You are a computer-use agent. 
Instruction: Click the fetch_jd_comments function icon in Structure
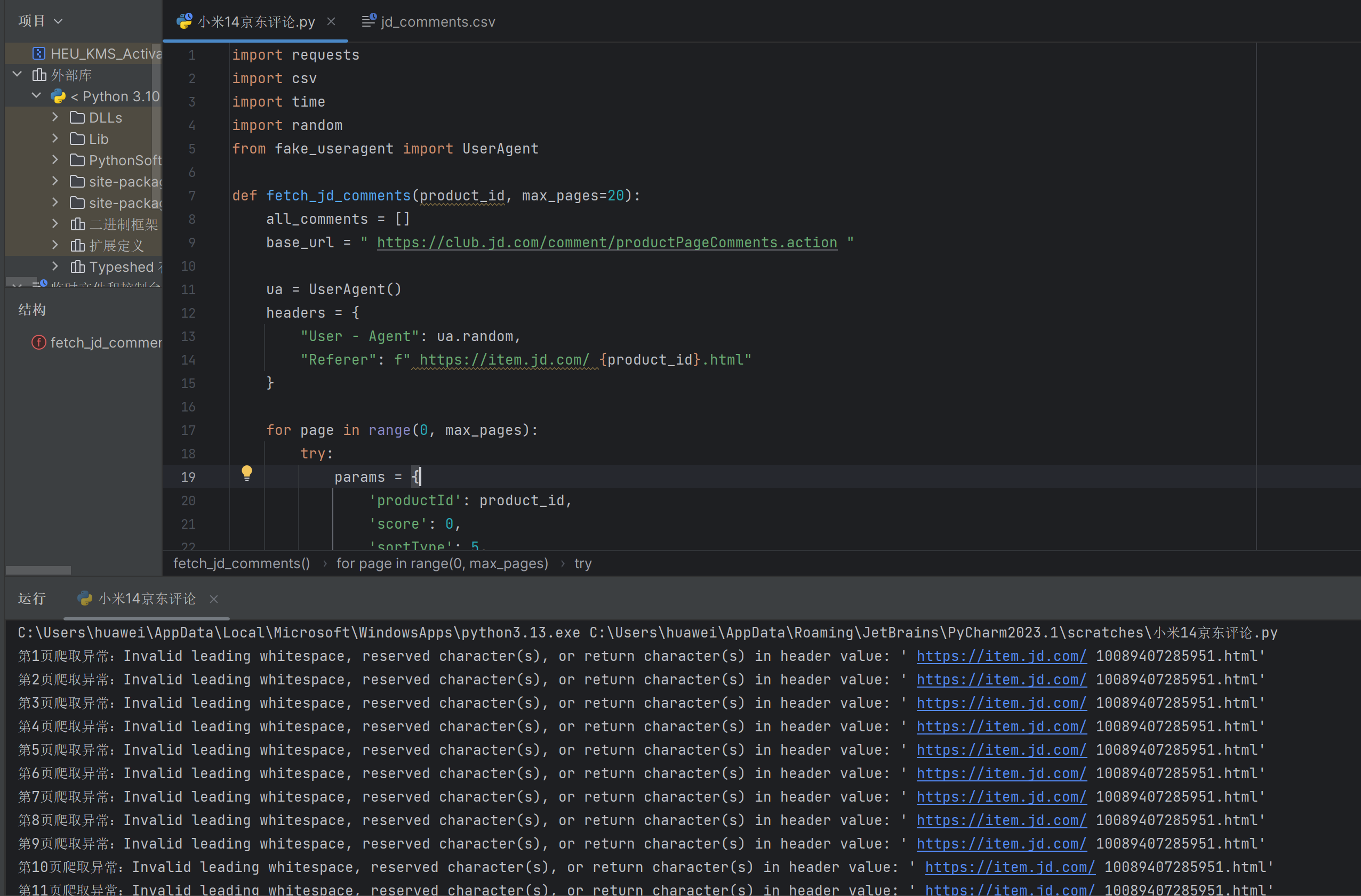tap(38, 342)
